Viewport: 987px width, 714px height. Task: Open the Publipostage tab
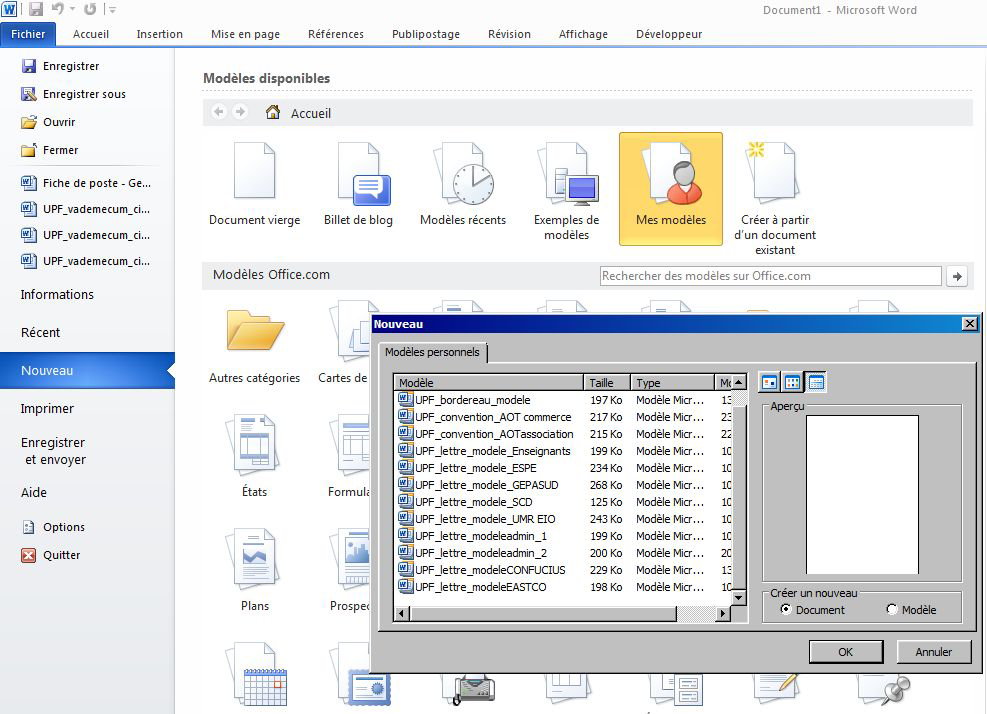[x=426, y=34]
